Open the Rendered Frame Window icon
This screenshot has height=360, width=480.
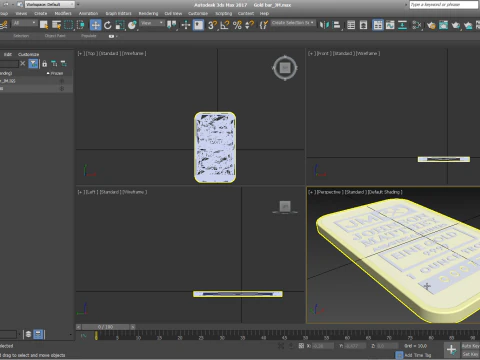coord(443,25)
